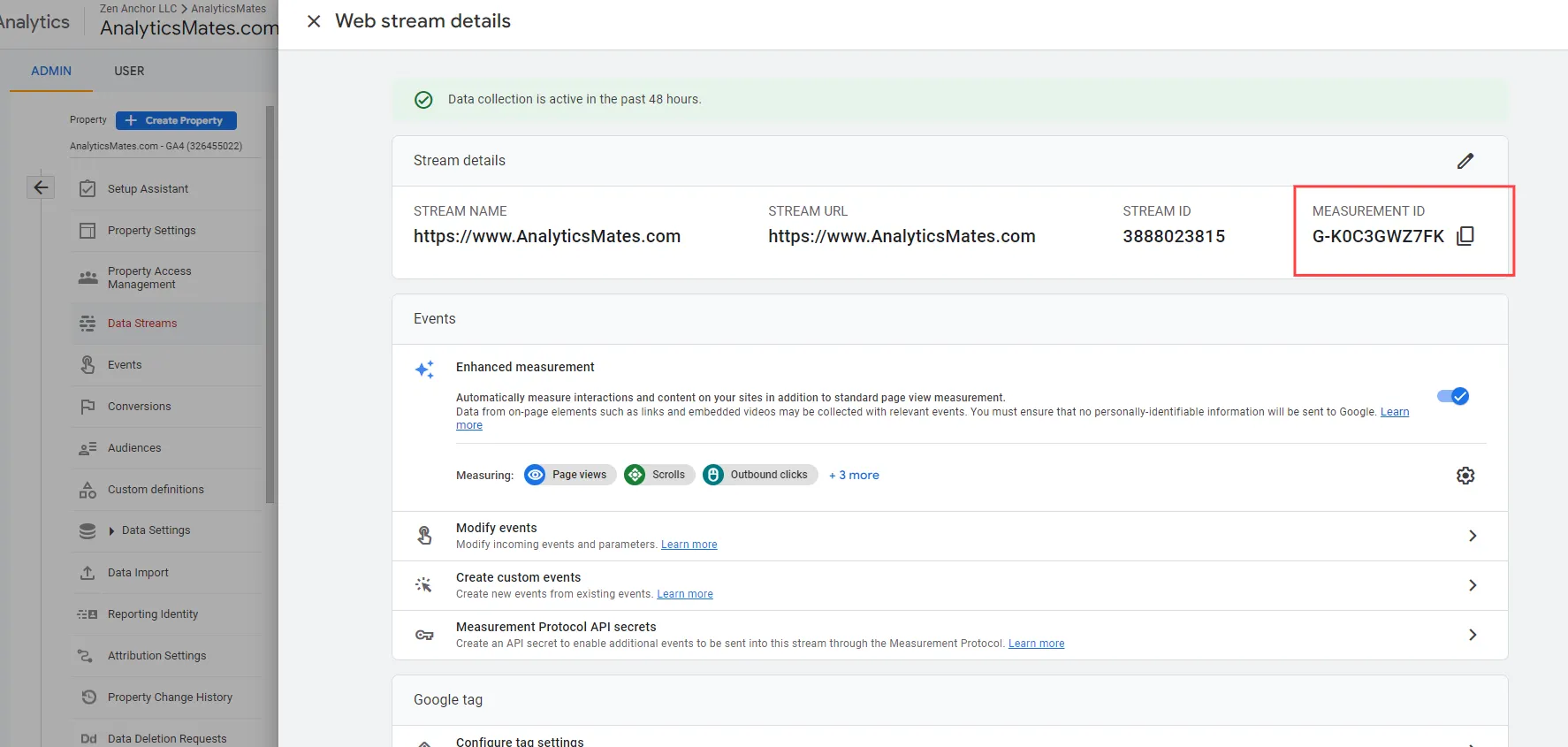Open Enhanced measurement settings gear
This screenshot has width=1568, height=747.
[1465, 476]
